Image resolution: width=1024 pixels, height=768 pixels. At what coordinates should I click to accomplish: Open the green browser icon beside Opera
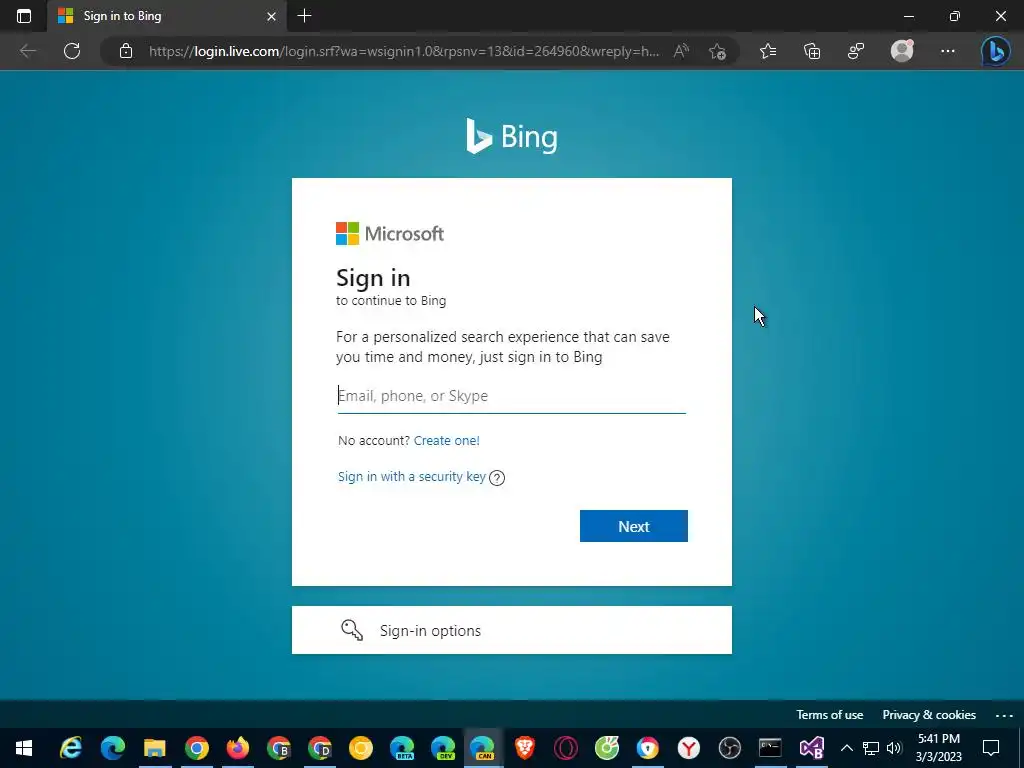point(607,748)
